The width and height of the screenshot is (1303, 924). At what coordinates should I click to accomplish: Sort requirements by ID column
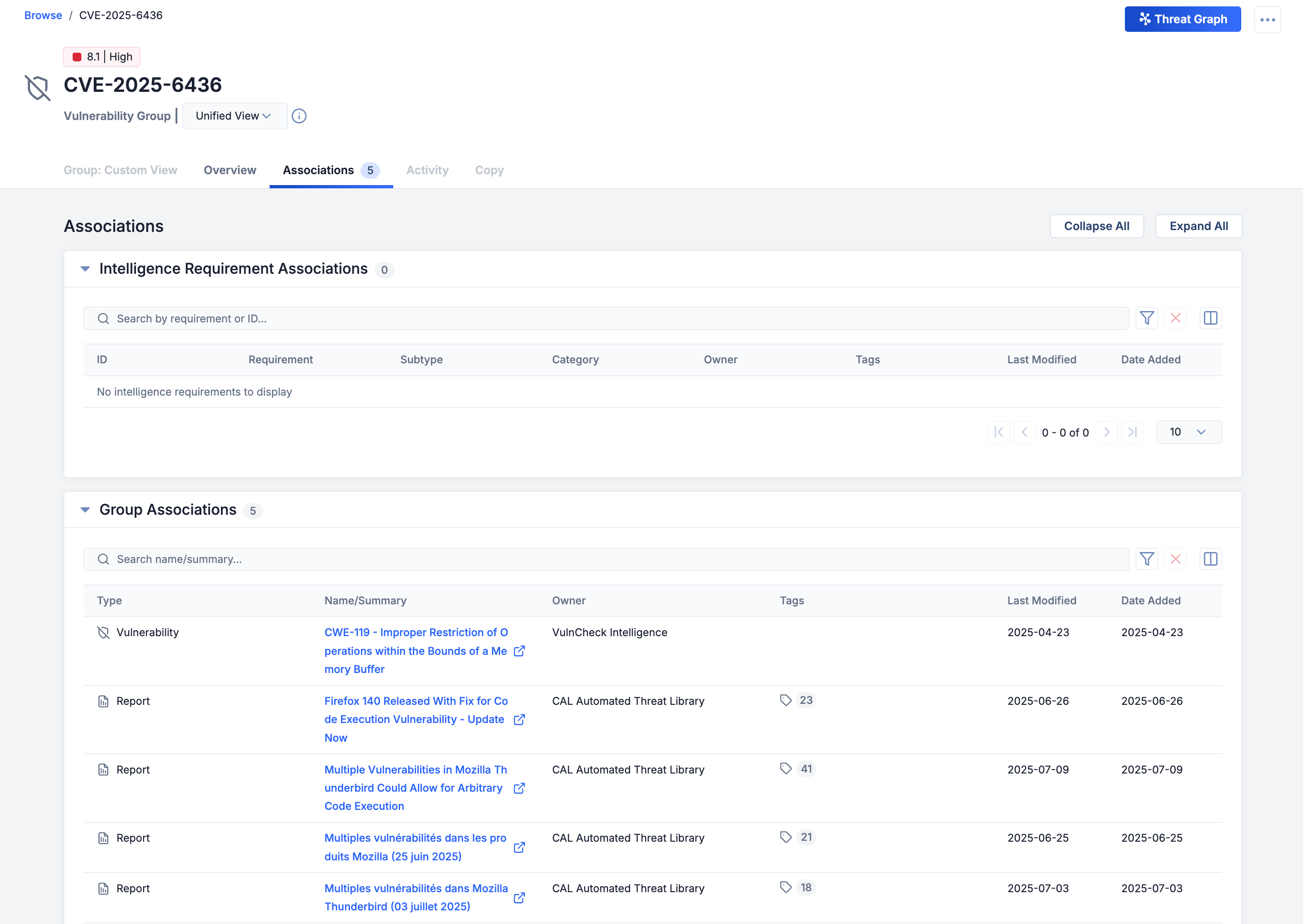102,360
